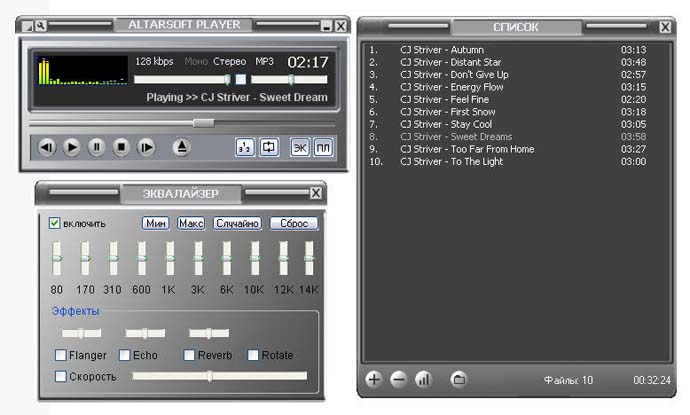Uncheck the включить equalizer checkbox

[54, 223]
